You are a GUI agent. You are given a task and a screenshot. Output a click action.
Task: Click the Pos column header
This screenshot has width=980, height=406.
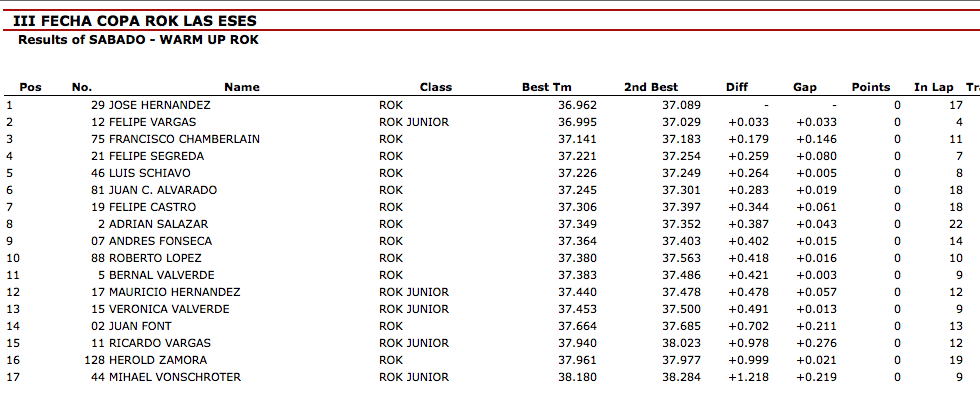pos(31,87)
